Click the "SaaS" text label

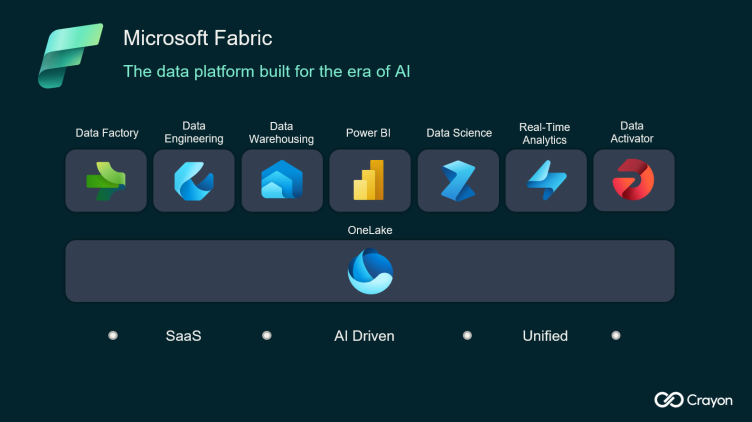click(x=183, y=336)
